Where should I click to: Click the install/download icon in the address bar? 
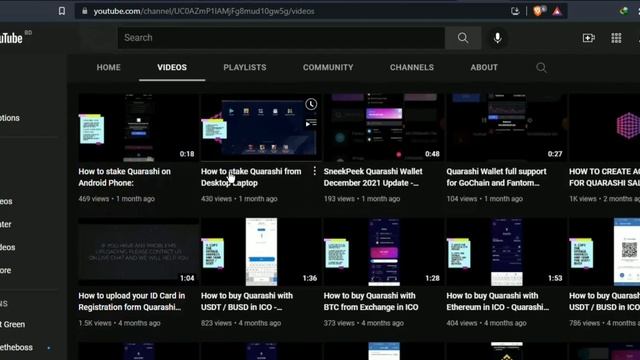[515, 11]
